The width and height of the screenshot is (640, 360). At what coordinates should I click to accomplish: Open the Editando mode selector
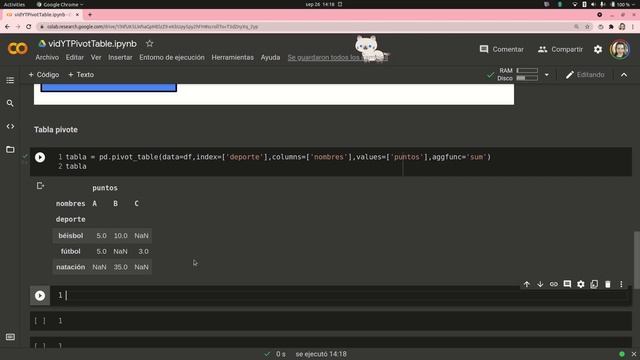[x=585, y=75]
